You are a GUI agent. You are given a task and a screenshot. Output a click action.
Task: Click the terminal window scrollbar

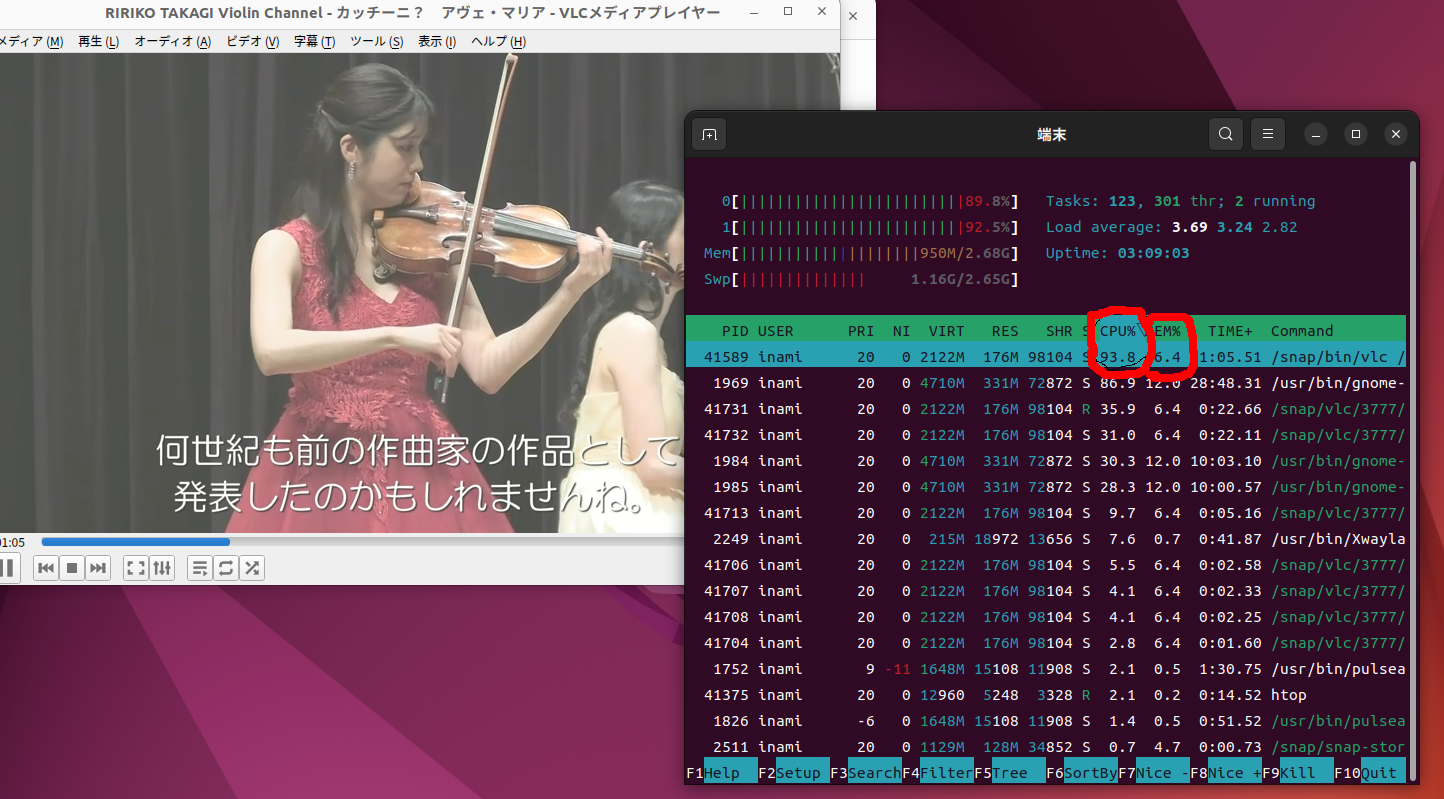pyautogui.click(x=1412, y=470)
